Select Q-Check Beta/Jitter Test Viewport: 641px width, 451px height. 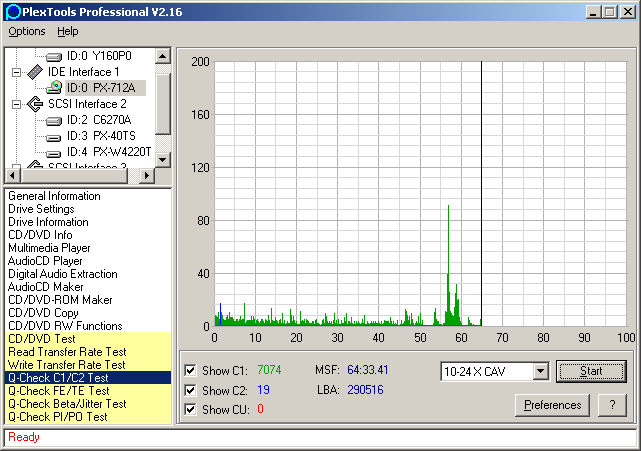point(88,404)
